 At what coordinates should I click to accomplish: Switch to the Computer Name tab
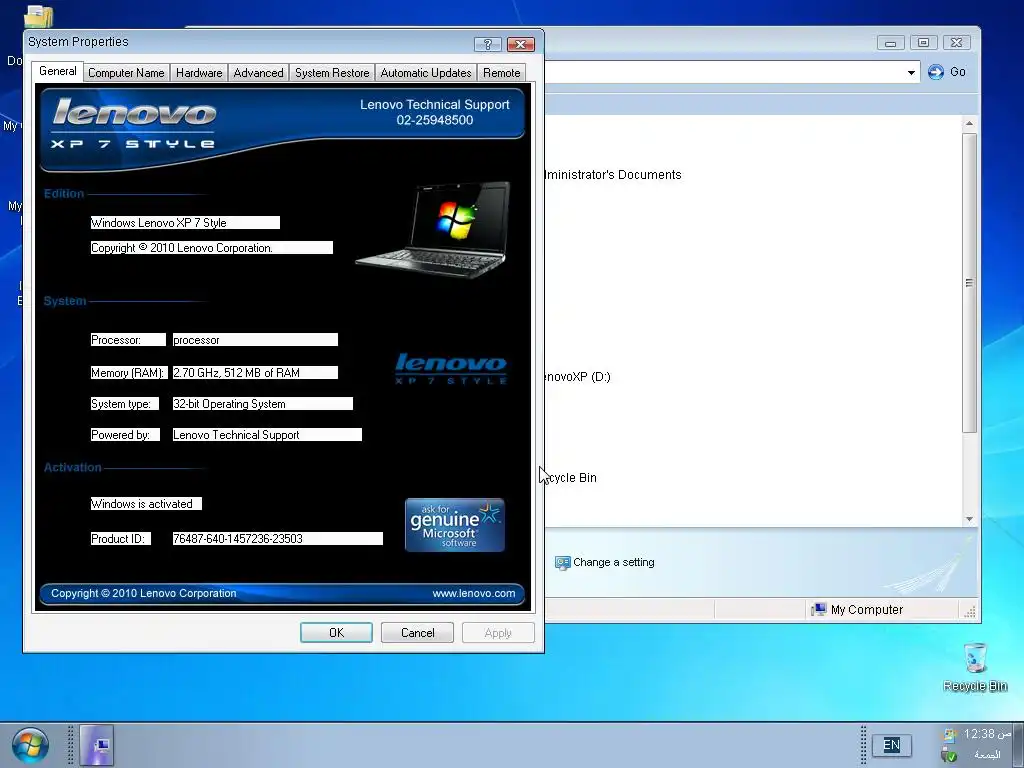coord(126,72)
